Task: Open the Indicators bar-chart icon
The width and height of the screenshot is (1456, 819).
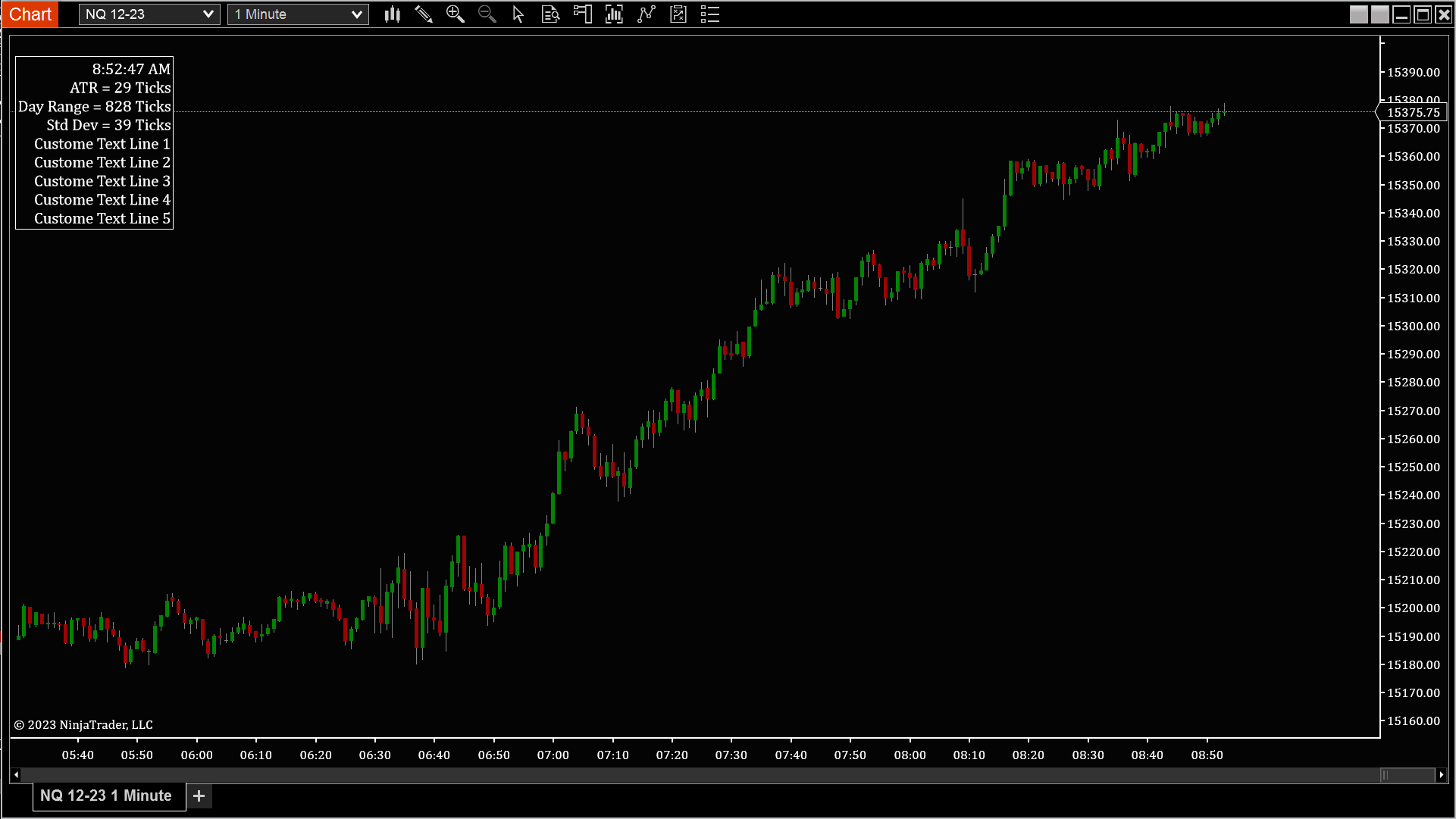Action: (614, 14)
